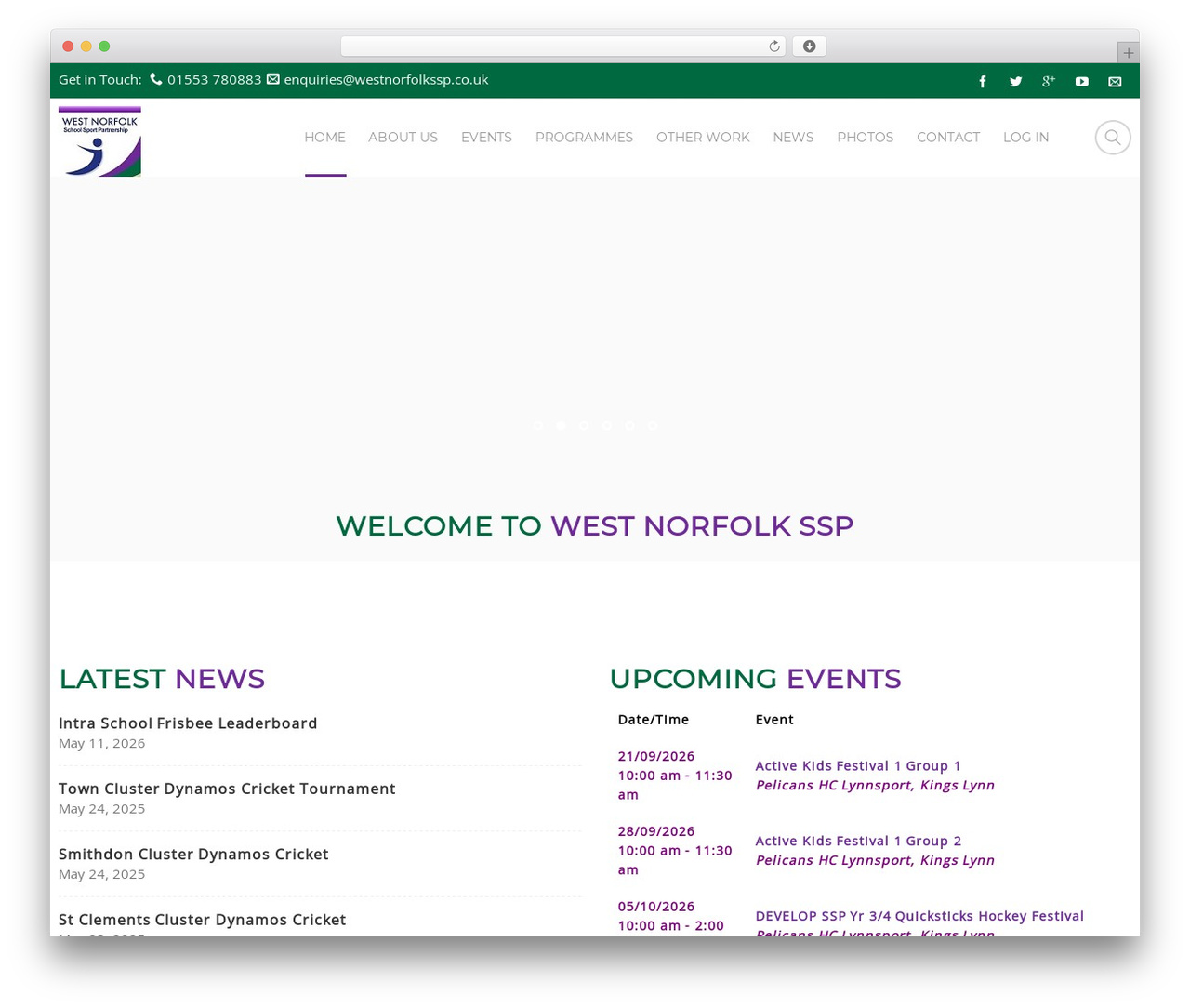Open the Events menu item
The image size is (1190, 1008).
(486, 138)
